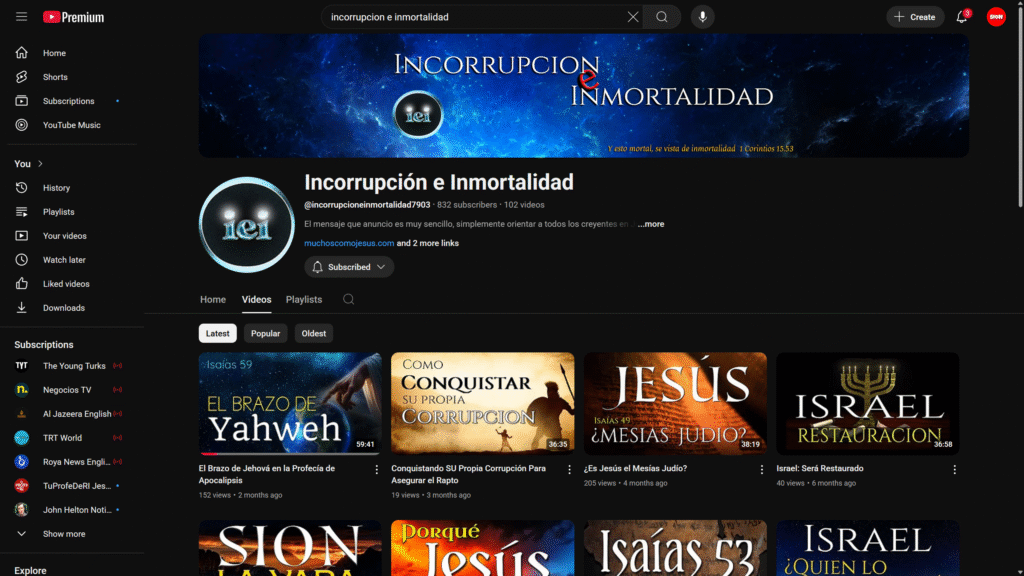Select the Latest sort chip
1024x576 pixels.
[217, 334]
